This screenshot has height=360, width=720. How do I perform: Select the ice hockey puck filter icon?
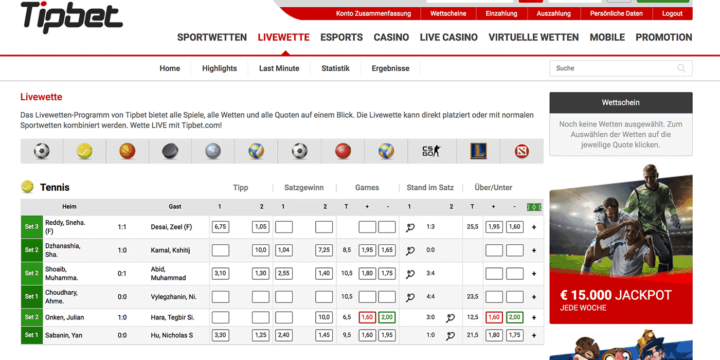pyautogui.click(x=170, y=151)
